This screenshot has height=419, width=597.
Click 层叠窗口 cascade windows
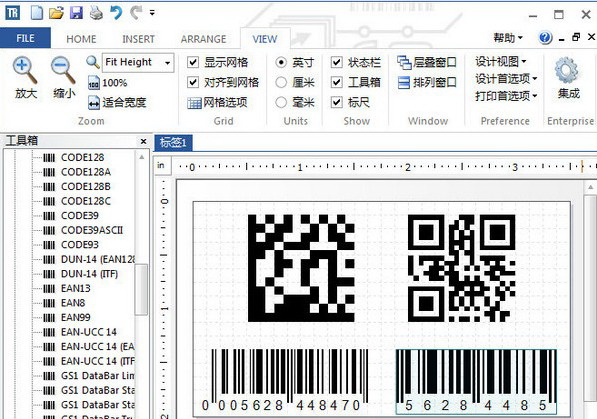click(427, 62)
